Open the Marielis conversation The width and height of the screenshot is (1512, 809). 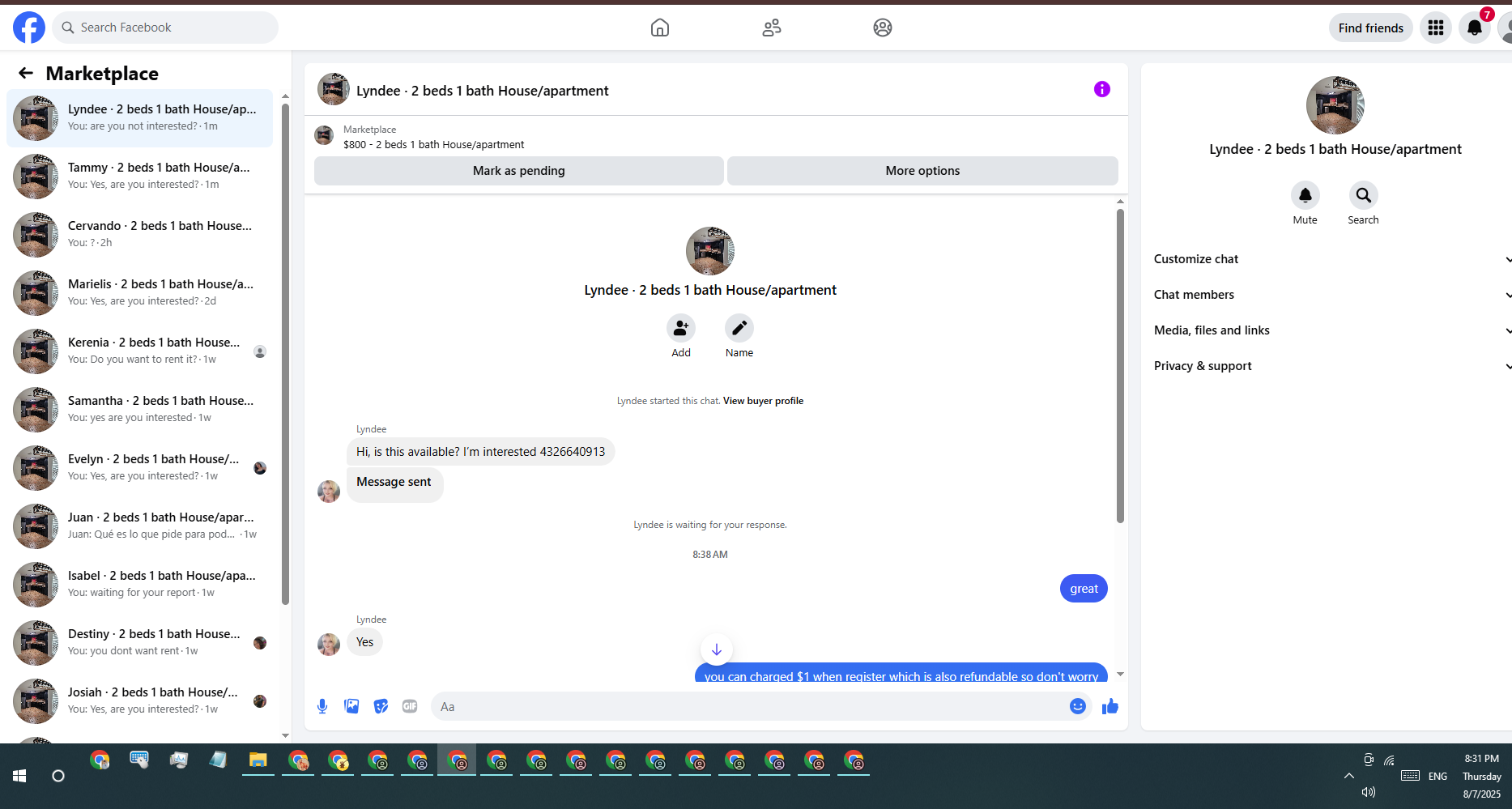[x=140, y=293]
